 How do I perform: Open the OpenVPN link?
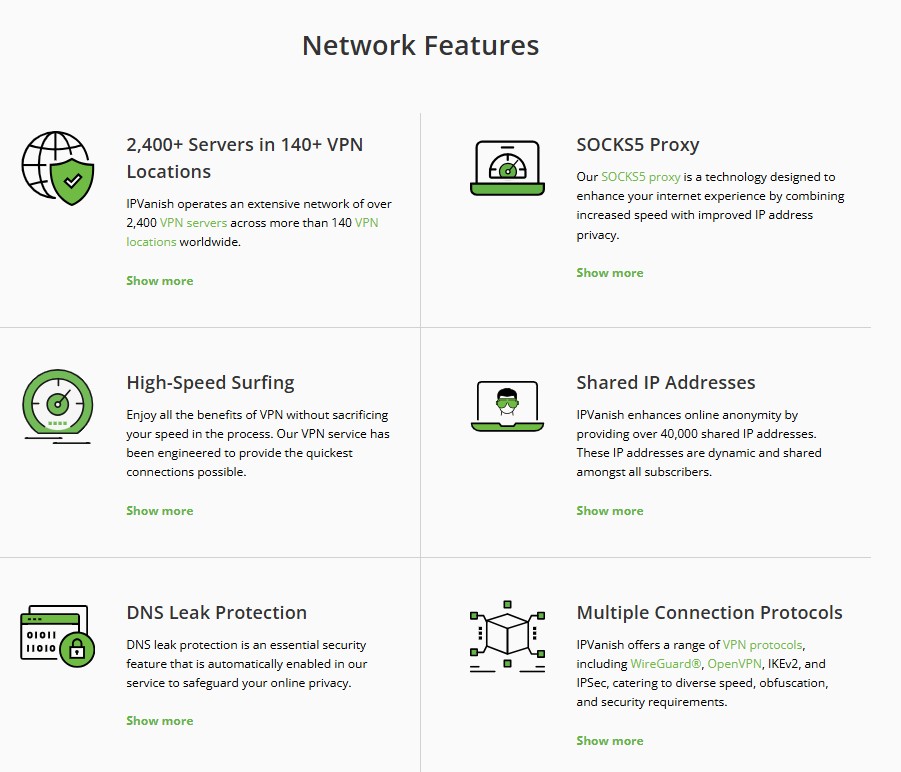pos(735,663)
